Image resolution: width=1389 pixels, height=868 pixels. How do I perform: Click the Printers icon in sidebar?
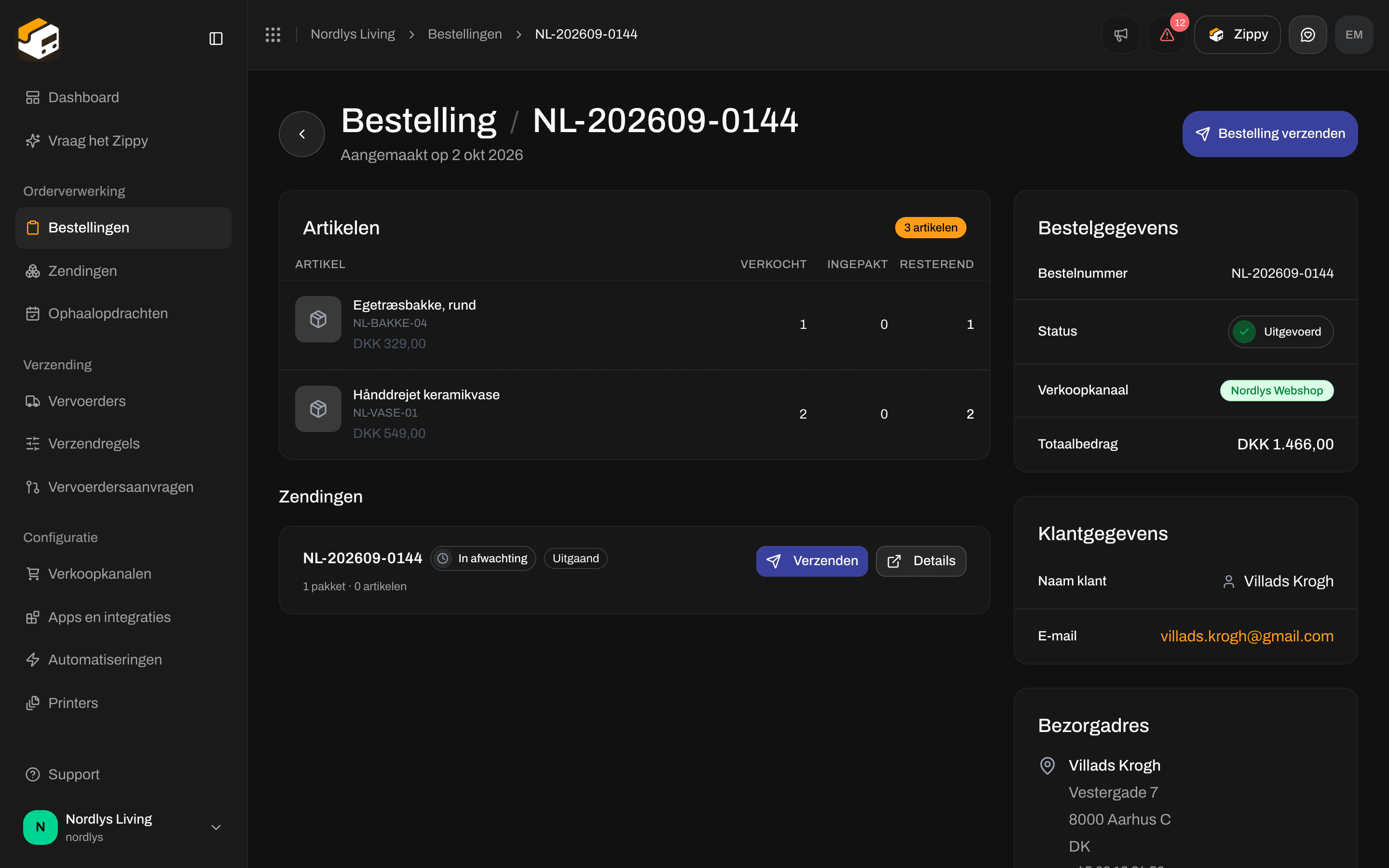33,703
